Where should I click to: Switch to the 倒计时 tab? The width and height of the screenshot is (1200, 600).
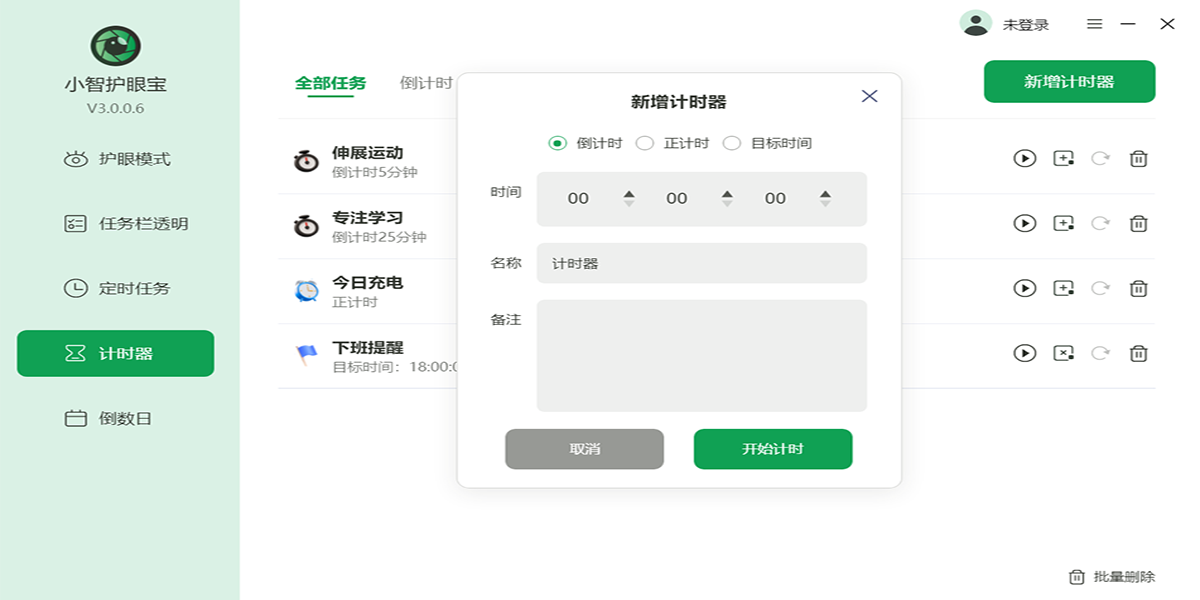tap(426, 83)
